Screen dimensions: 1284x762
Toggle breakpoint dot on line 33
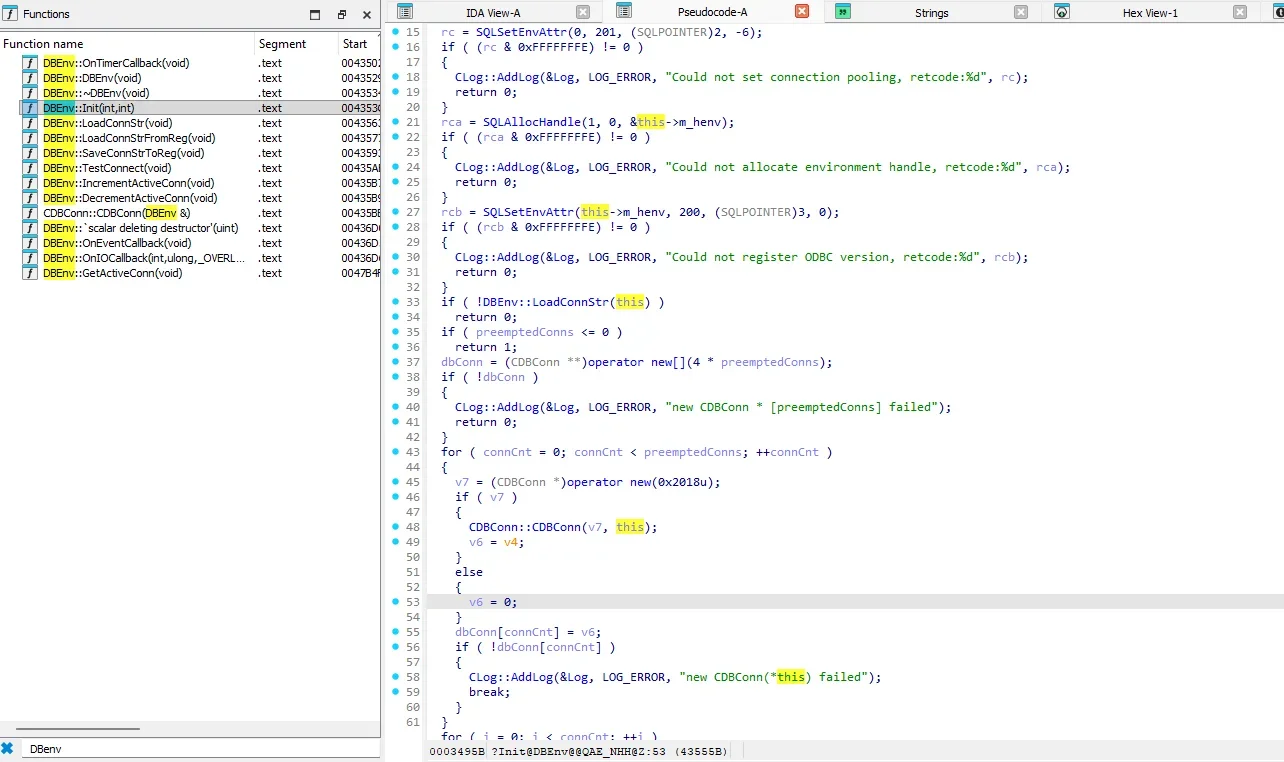(x=396, y=302)
